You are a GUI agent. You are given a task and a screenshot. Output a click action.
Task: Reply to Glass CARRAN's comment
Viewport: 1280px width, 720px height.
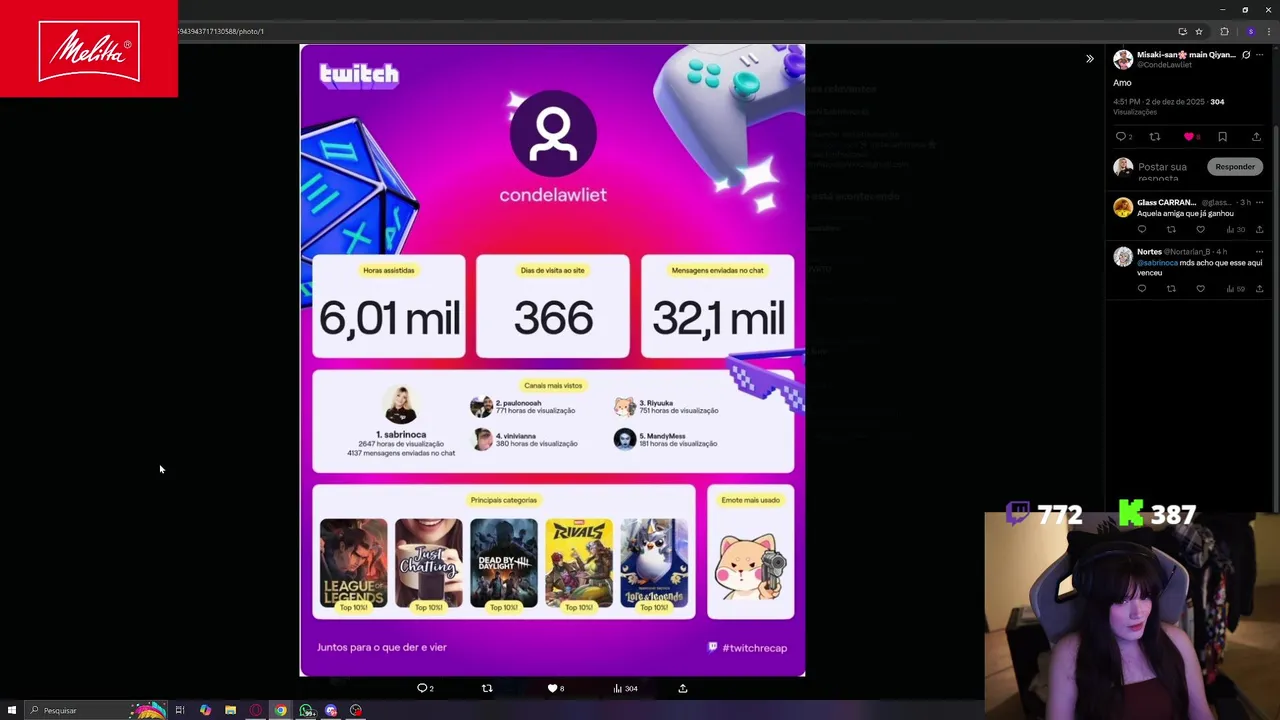(x=1142, y=230)
